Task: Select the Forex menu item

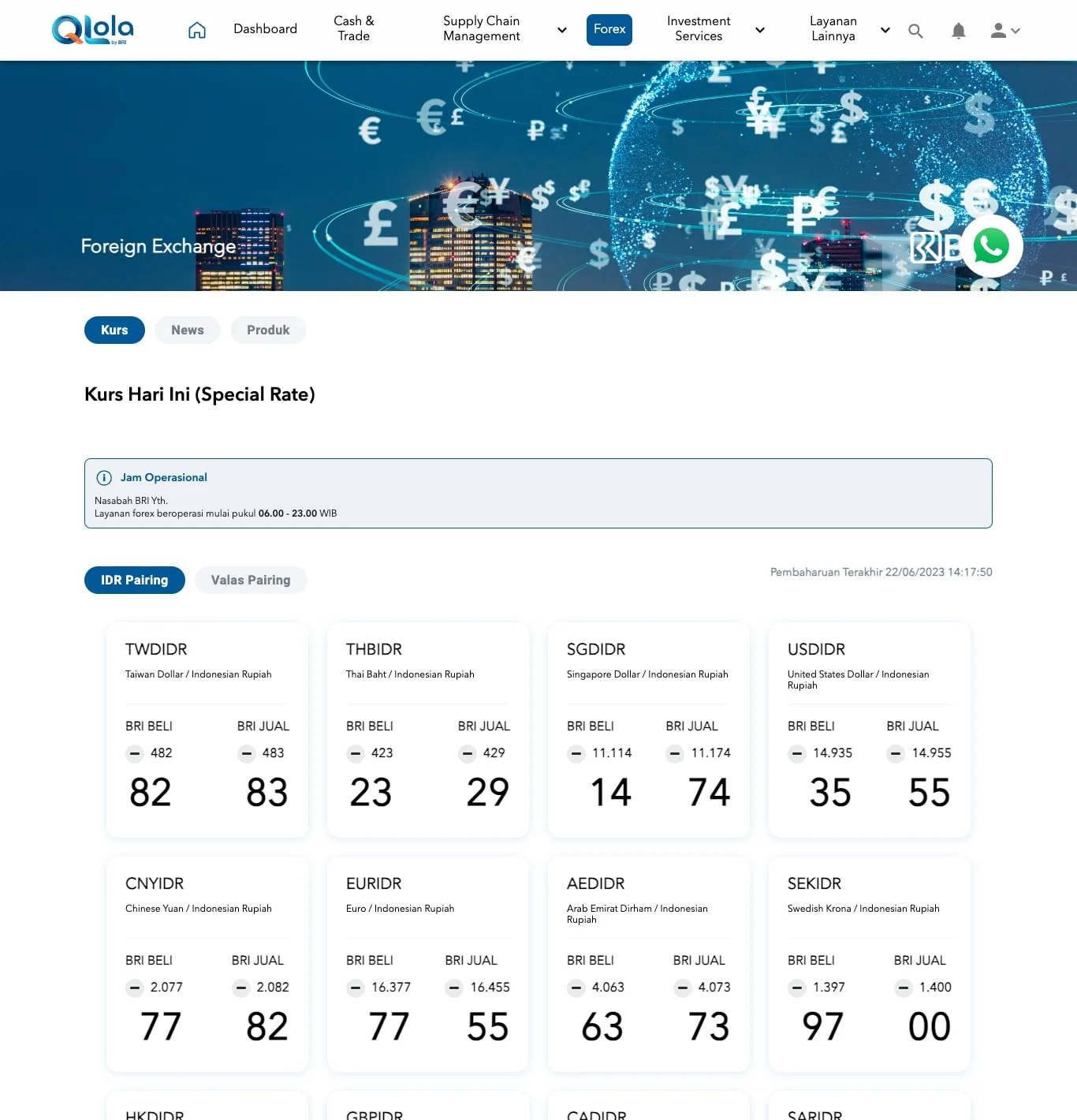Action: pos(609,30)
